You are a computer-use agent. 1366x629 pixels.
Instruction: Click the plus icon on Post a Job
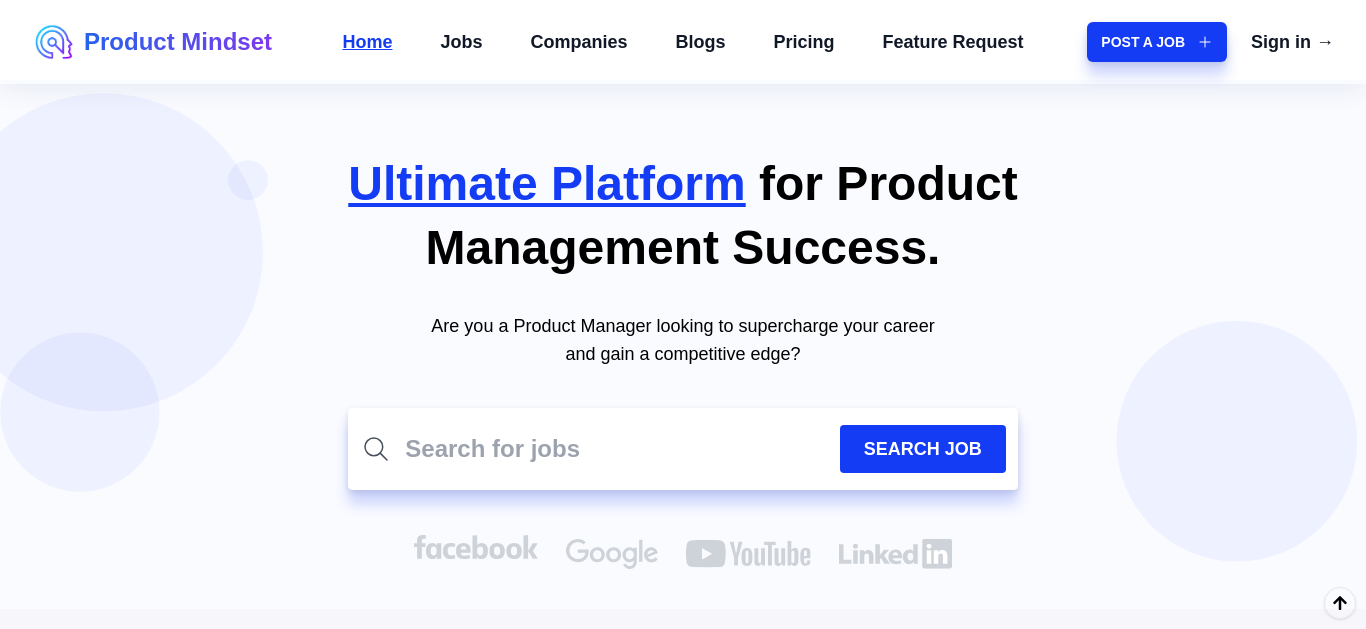pyautogui.click(x=1205, y=42)
